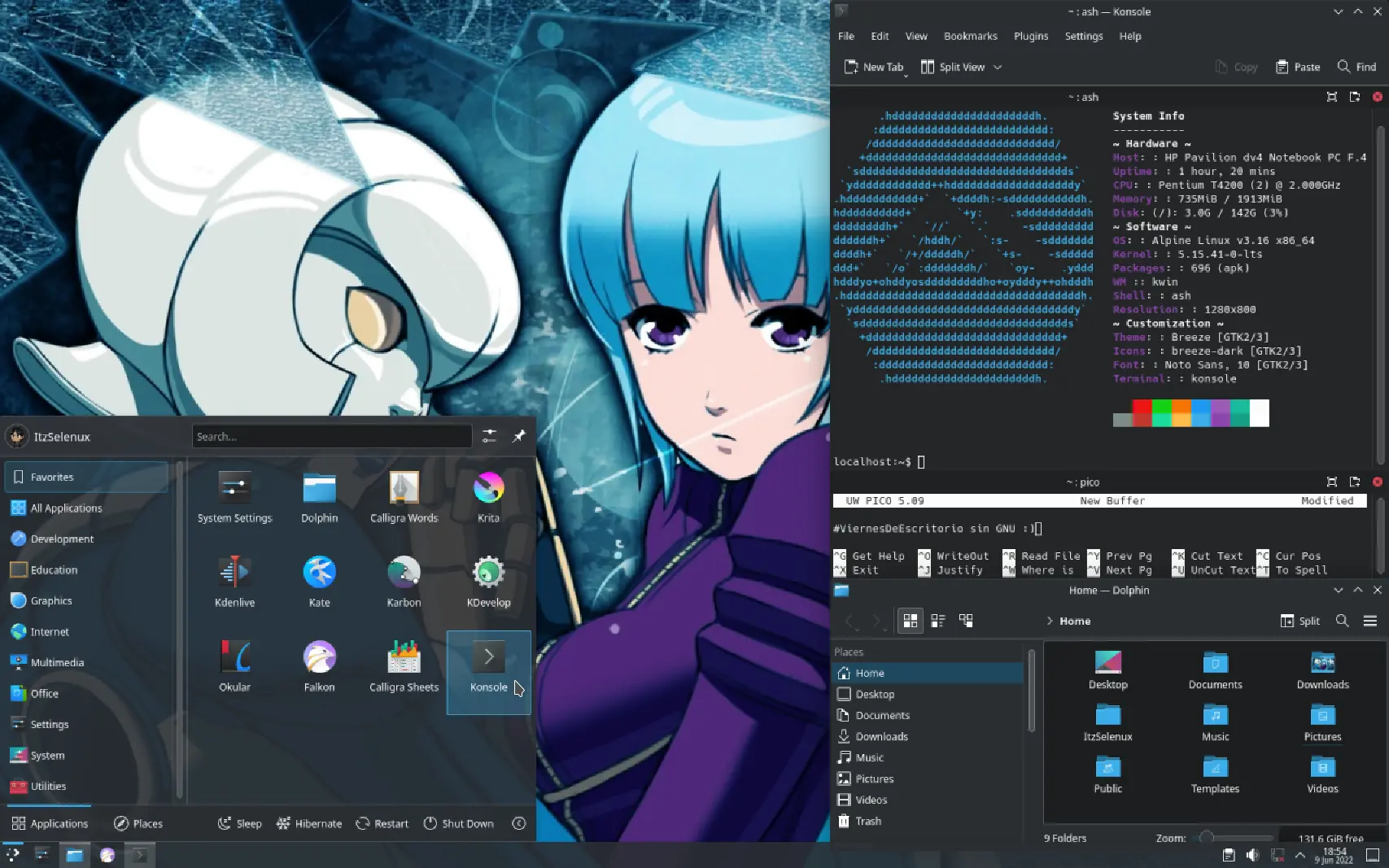Pin the application launcher open
This screenshot has height=868, width=1389.
click(518, 437)
